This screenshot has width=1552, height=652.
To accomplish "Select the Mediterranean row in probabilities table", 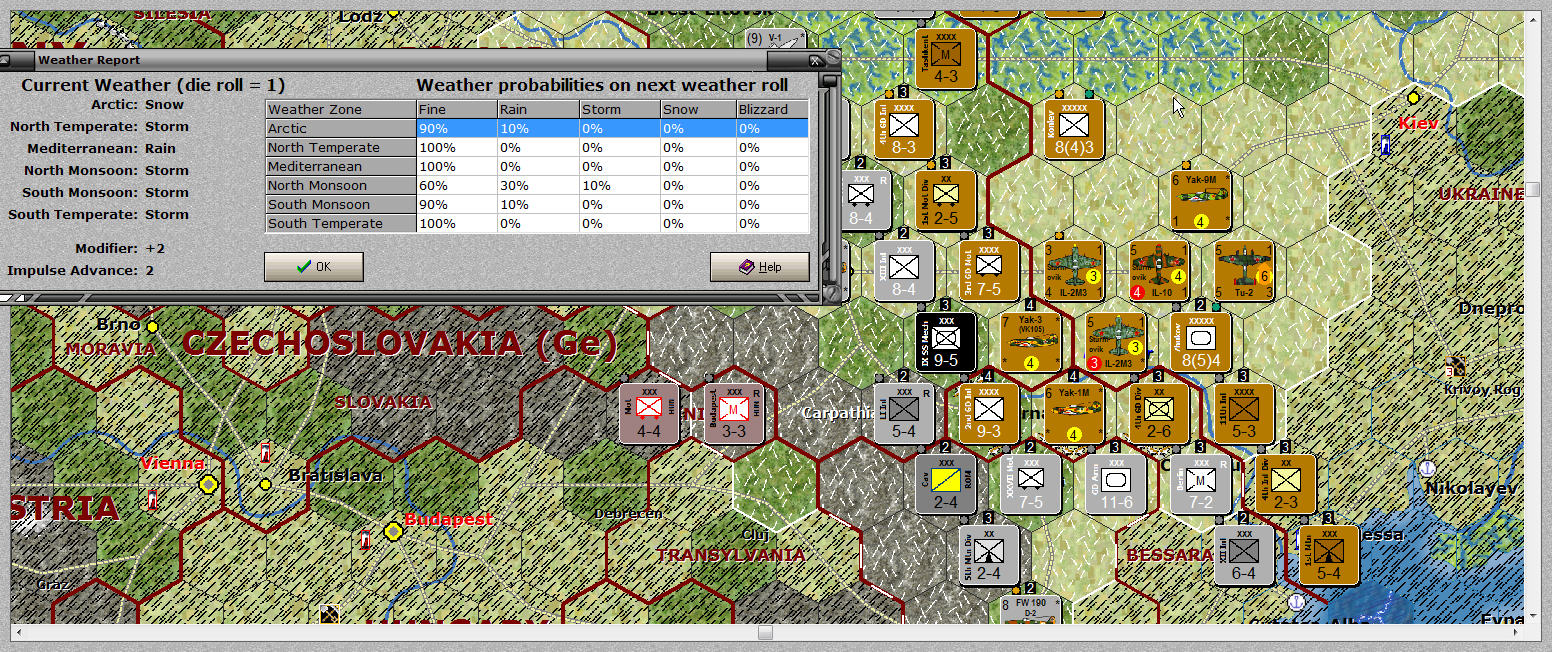I will point(536,166).
